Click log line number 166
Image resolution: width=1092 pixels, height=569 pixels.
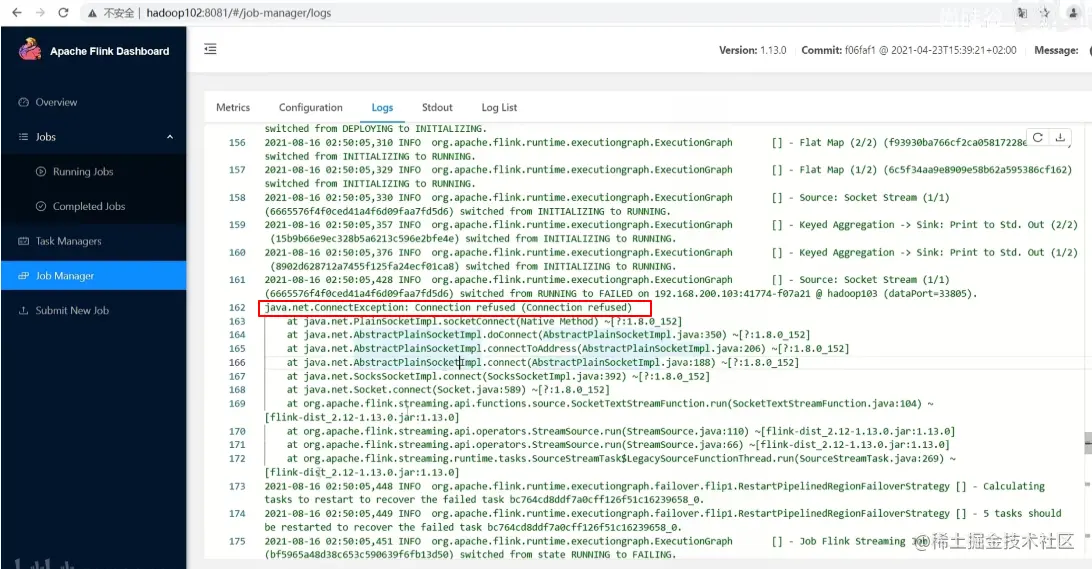tap(237, 362)
